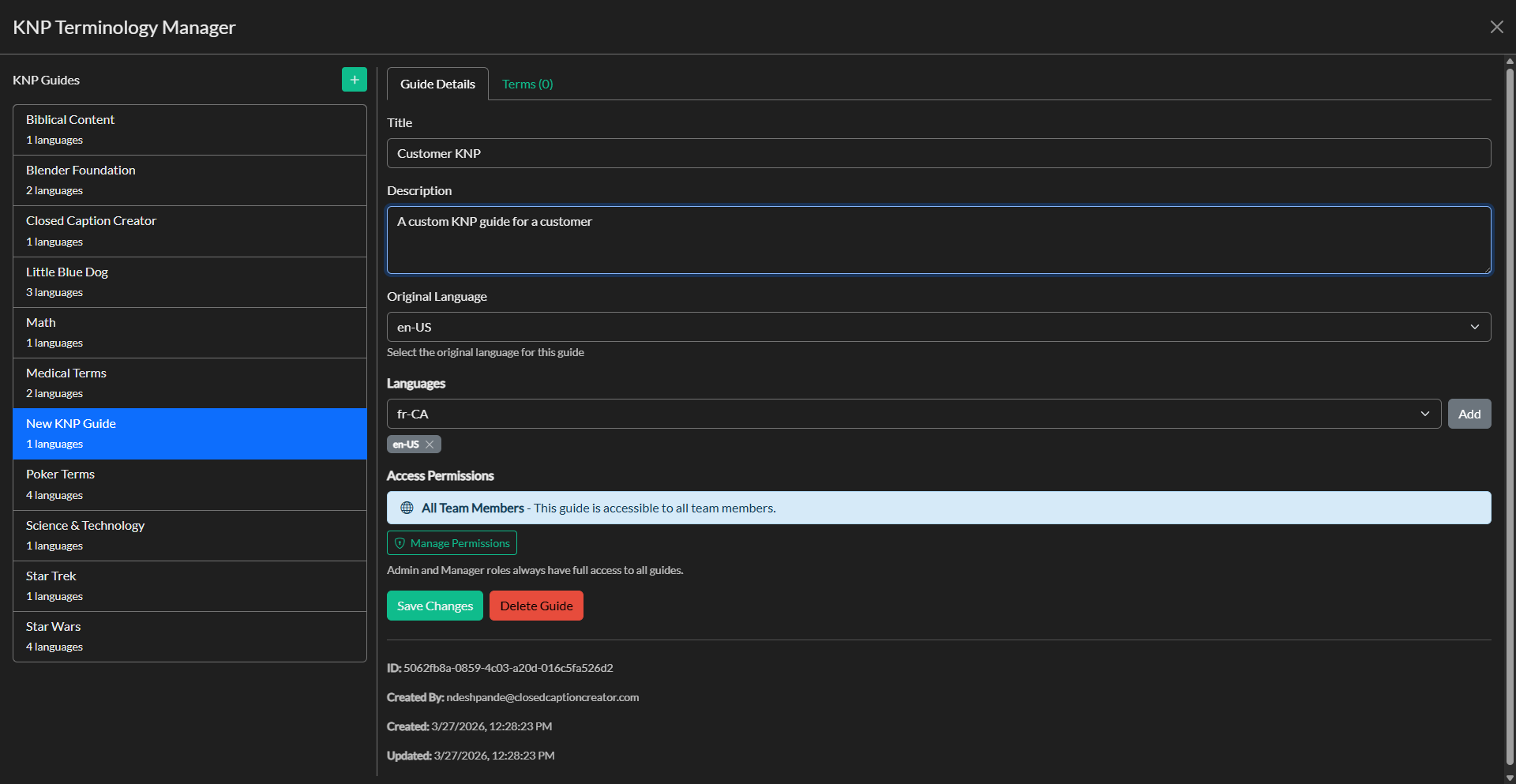This screenshot has height=784, width=1516.
Task: Switch to the Terms (0) tab
Action: 527,83
